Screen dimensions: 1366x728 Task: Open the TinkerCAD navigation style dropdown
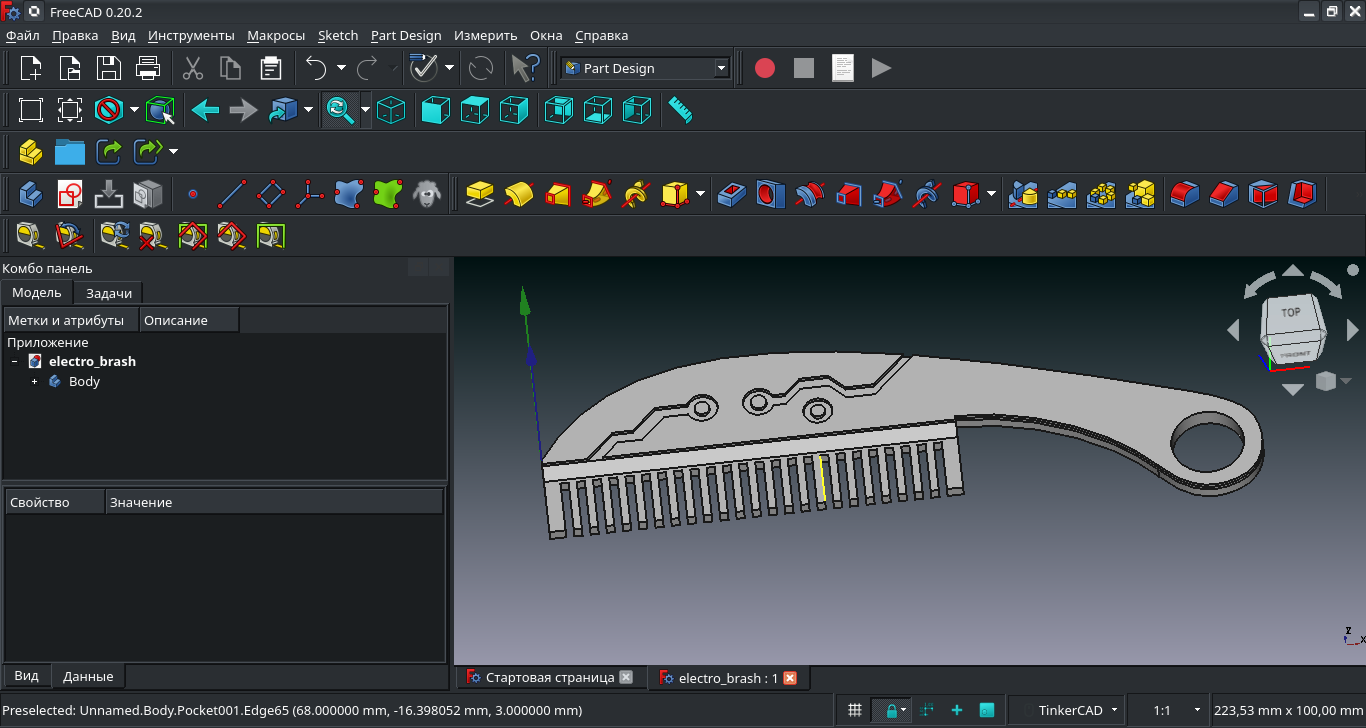click(1066, 710)
